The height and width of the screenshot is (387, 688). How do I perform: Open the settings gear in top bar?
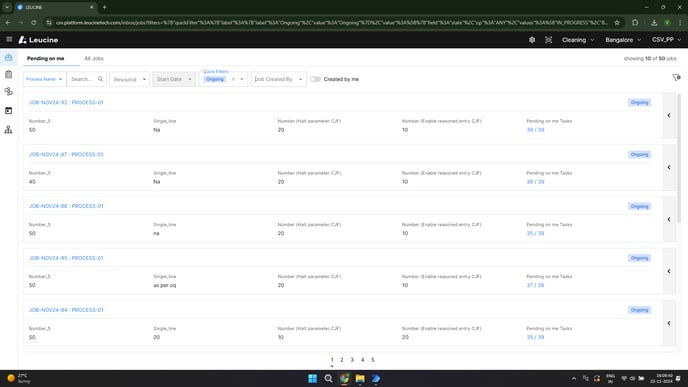532,40
